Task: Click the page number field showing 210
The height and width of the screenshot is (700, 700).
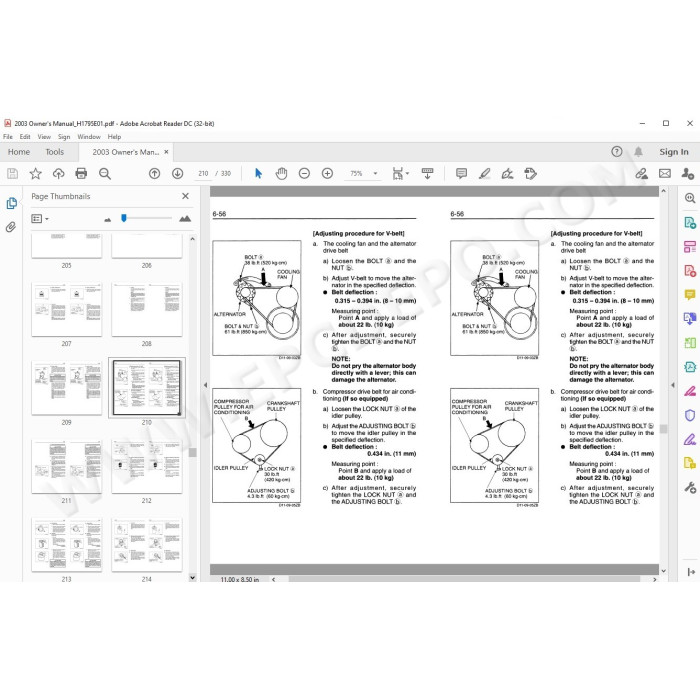Action: coord(203,174)
